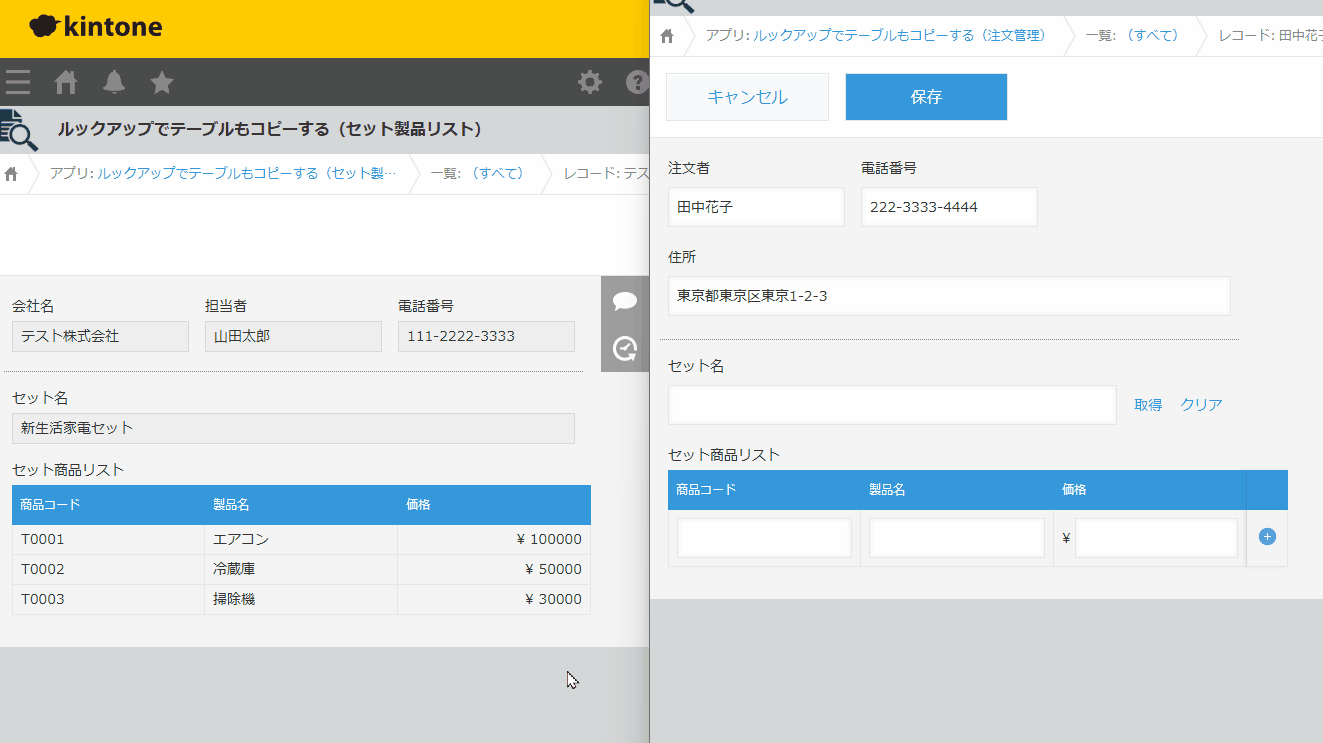Open the notifications bell
The image size is (1323, 743).
114,82
